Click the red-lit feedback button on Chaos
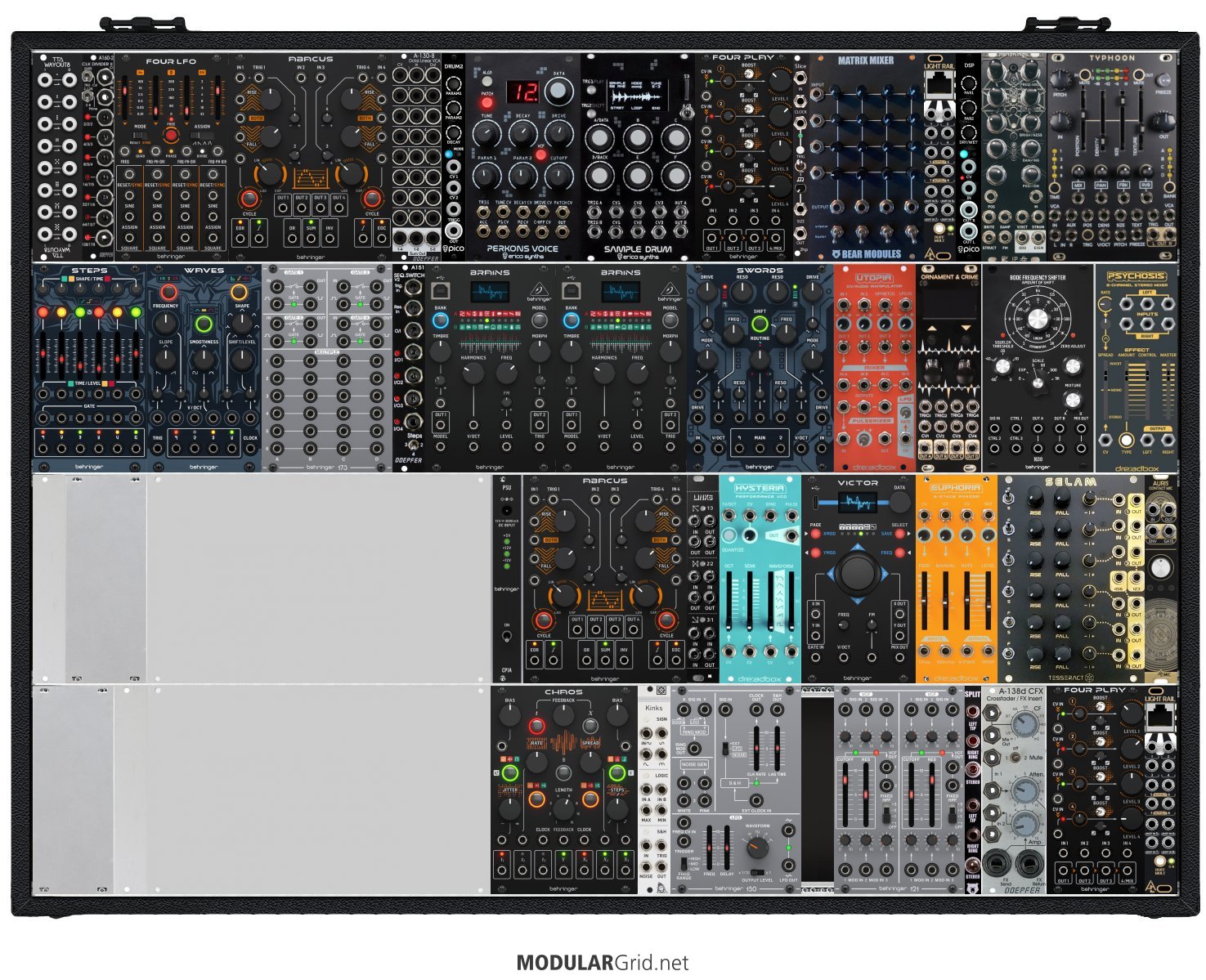 pyautogui.click(x=536, y=726)
